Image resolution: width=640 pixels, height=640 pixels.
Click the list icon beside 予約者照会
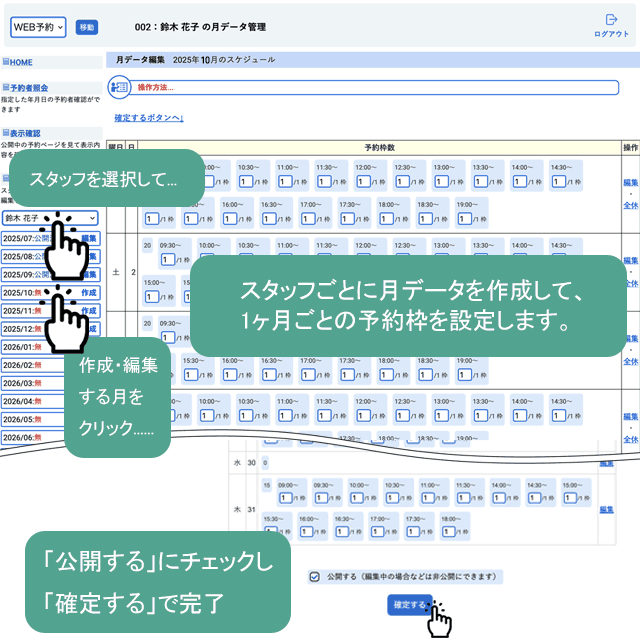click(x=6, y=87)
